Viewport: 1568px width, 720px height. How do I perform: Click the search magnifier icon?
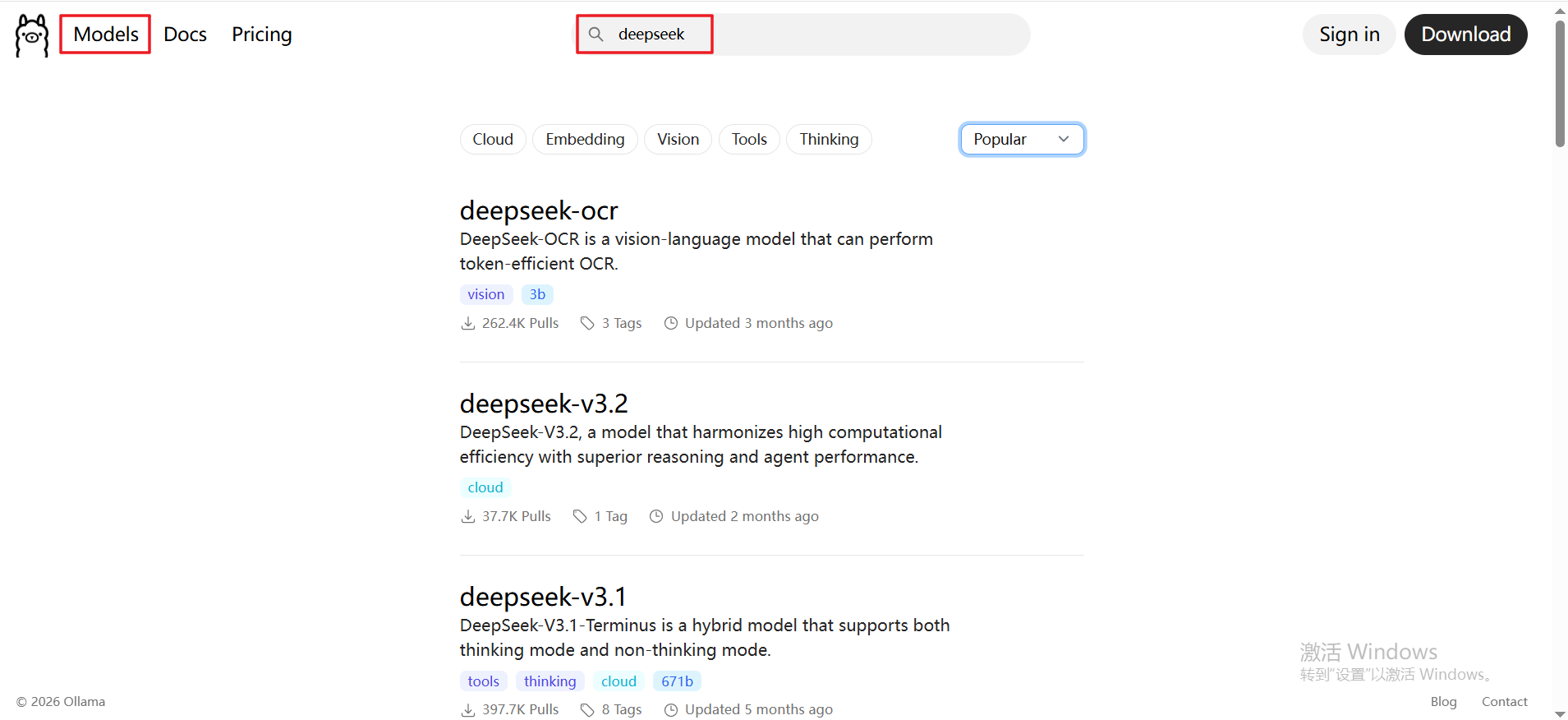pyautogui.click(x=596, y=35)
